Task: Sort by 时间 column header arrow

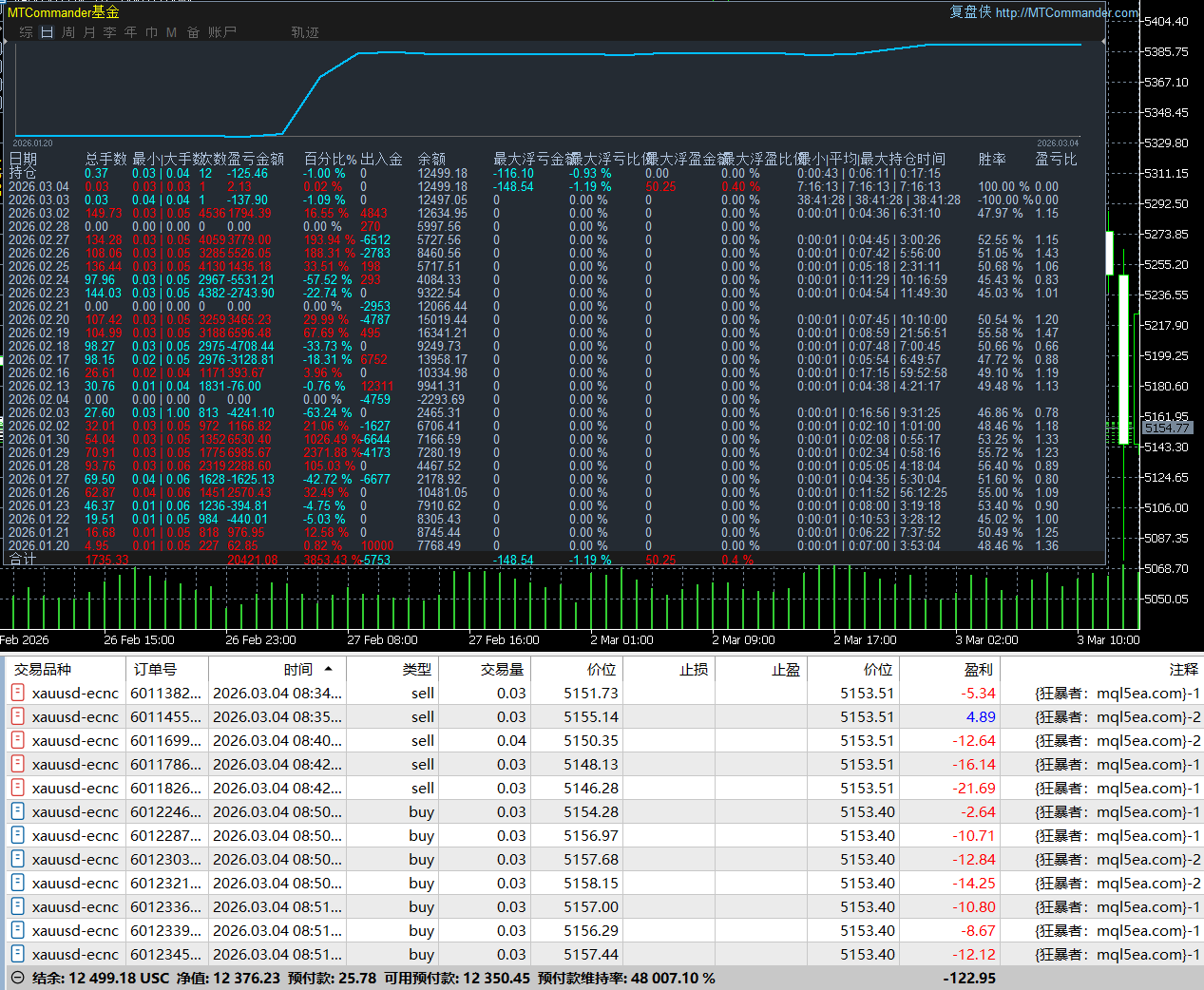Action: 328,670
